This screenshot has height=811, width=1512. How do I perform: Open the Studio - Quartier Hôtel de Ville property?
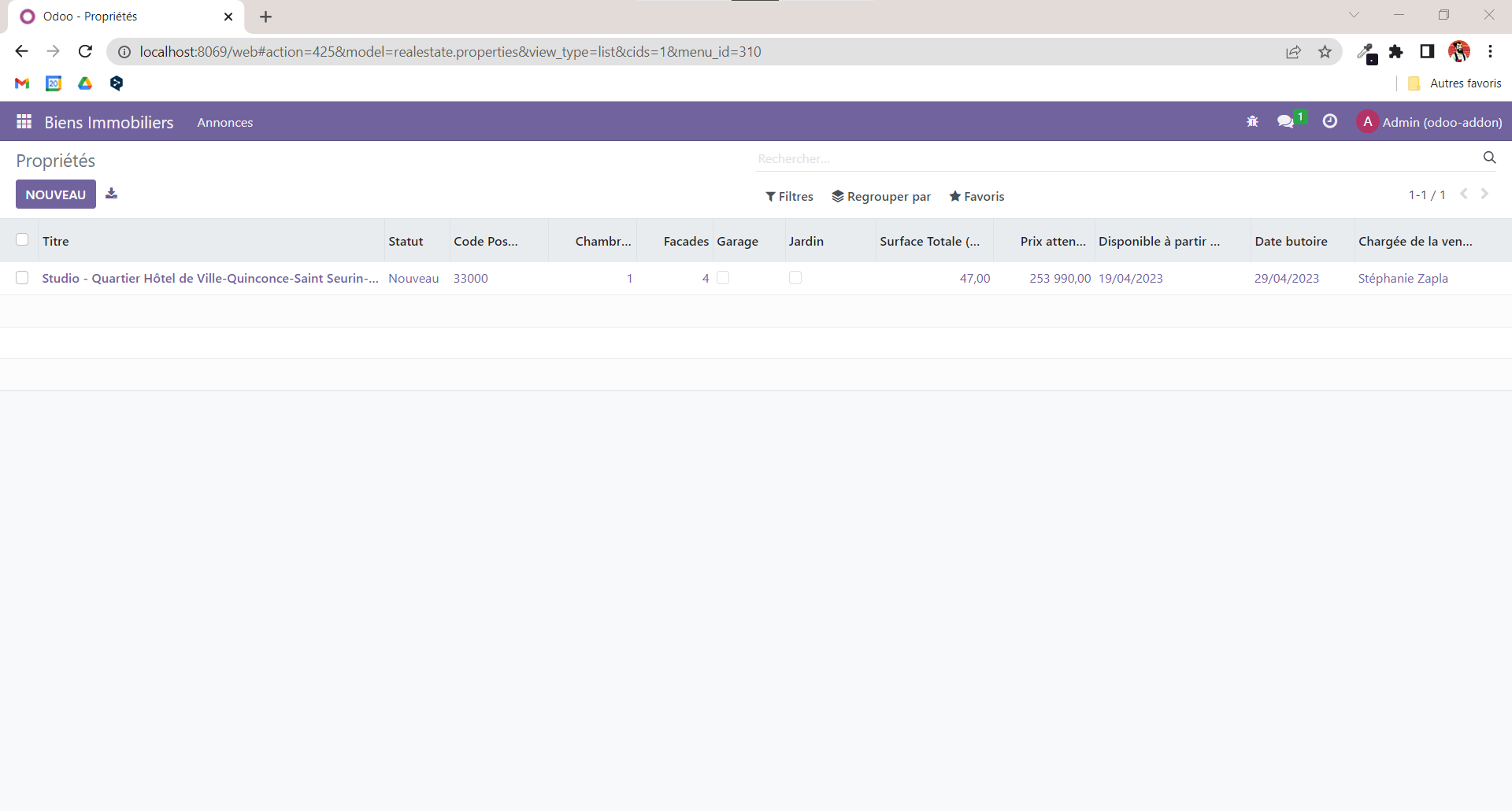210,279
